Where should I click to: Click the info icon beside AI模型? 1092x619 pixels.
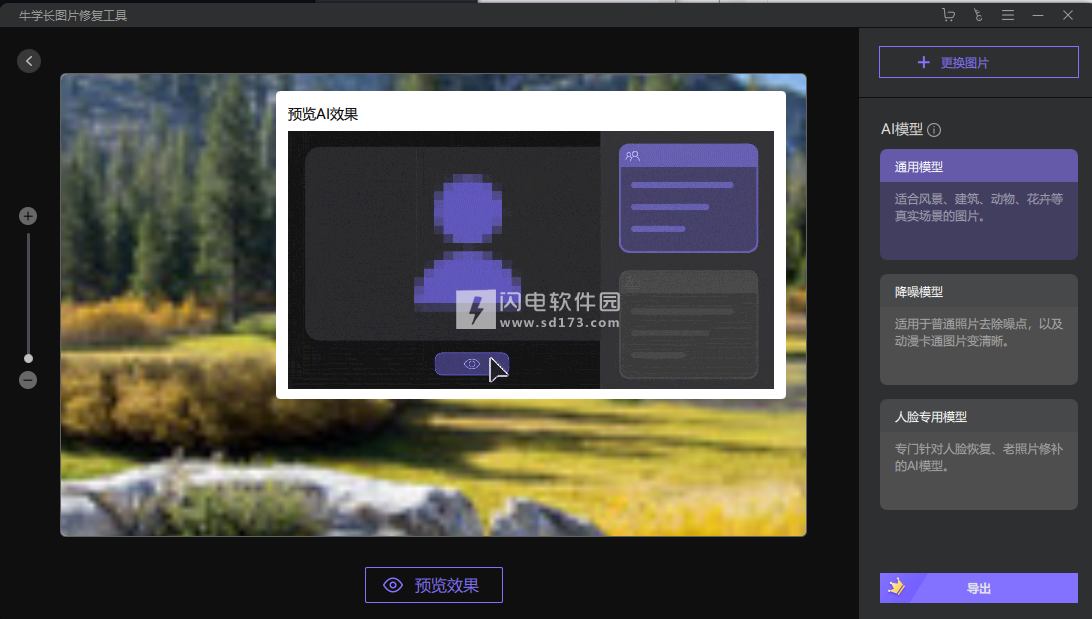[x=934, y=130]
